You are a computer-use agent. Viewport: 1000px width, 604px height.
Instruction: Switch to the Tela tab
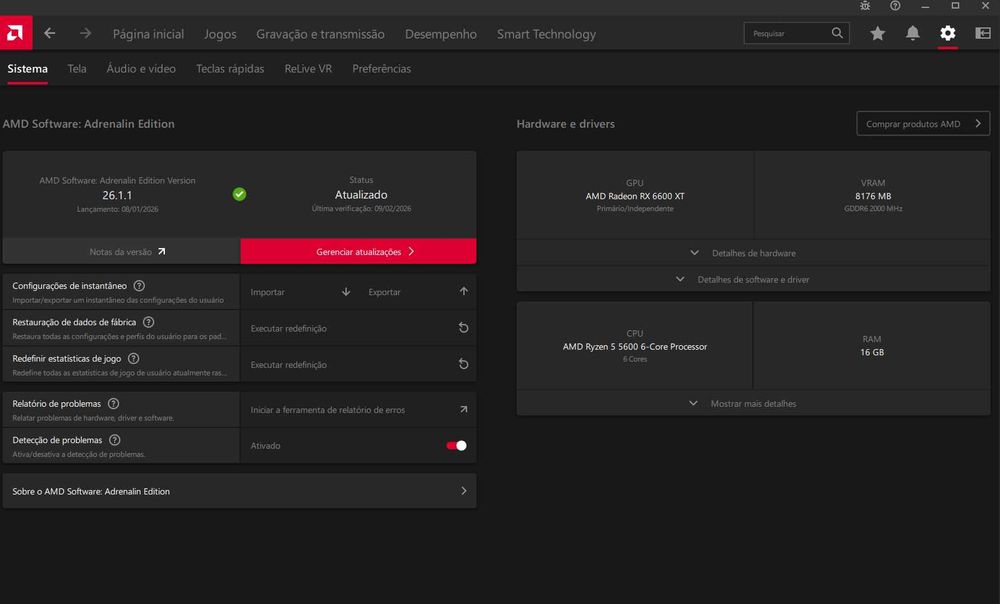pyautogui.click(x=77, y=68)
